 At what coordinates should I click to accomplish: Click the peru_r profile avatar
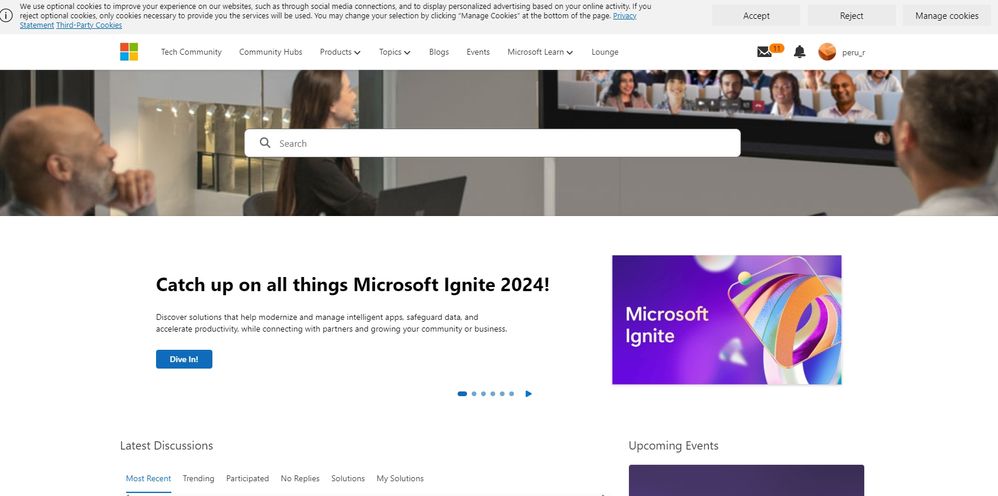(x=827, y=52)
